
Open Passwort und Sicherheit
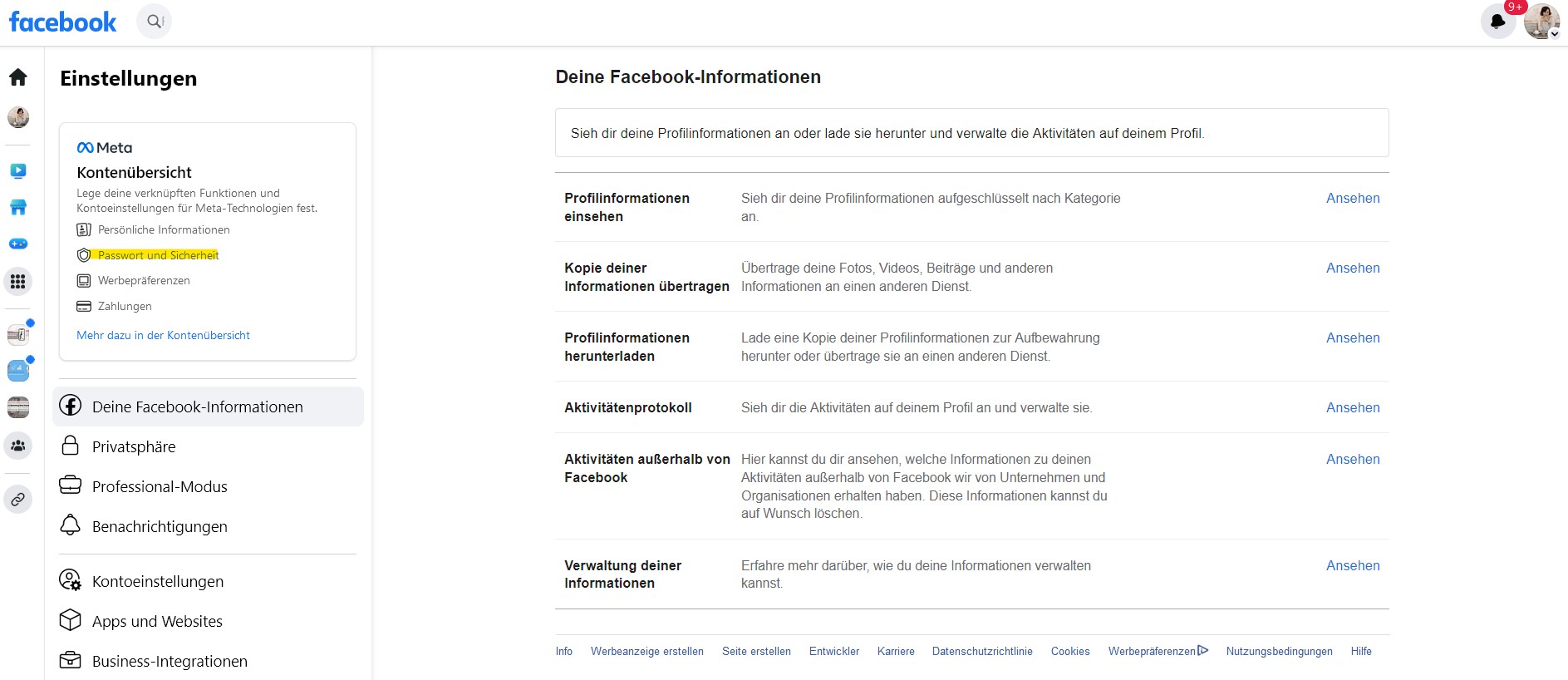[x=158, y=255]
